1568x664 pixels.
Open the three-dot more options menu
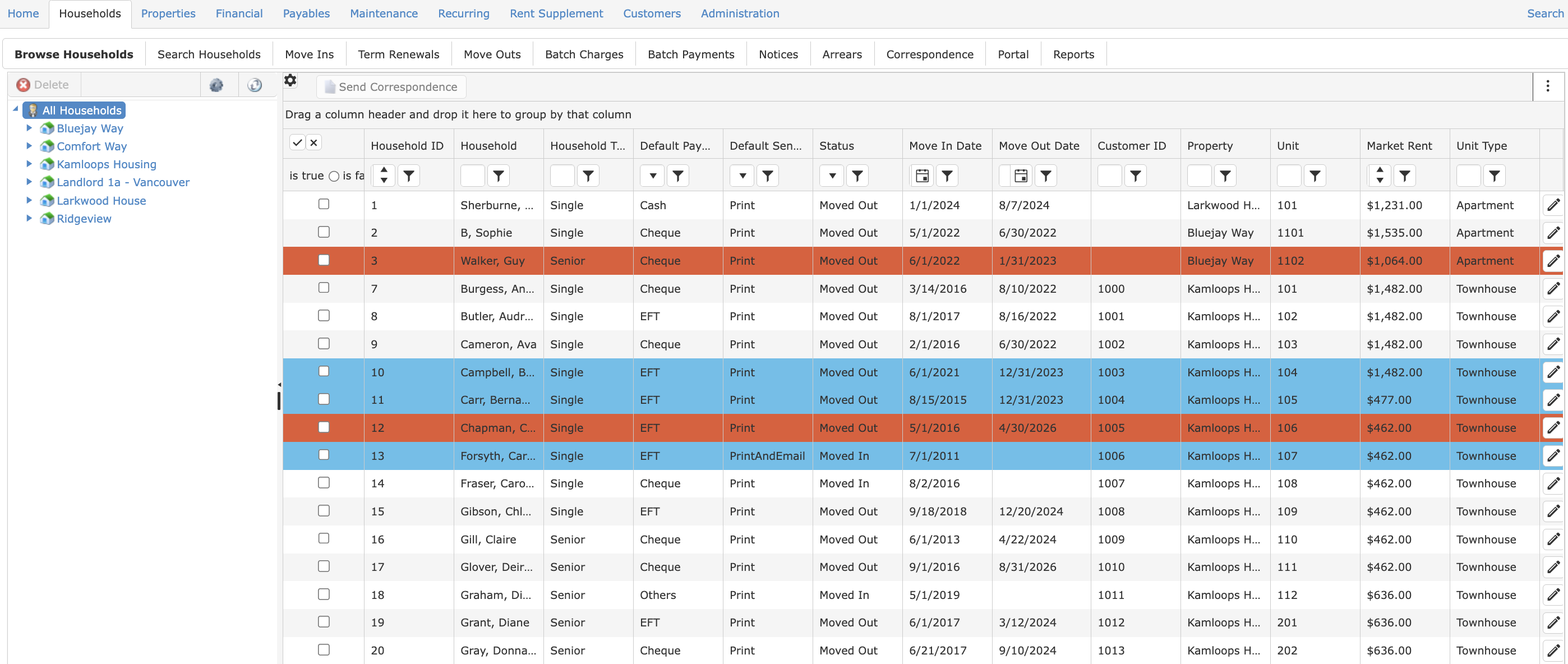pyautogui.click(x=1547, y=86)
